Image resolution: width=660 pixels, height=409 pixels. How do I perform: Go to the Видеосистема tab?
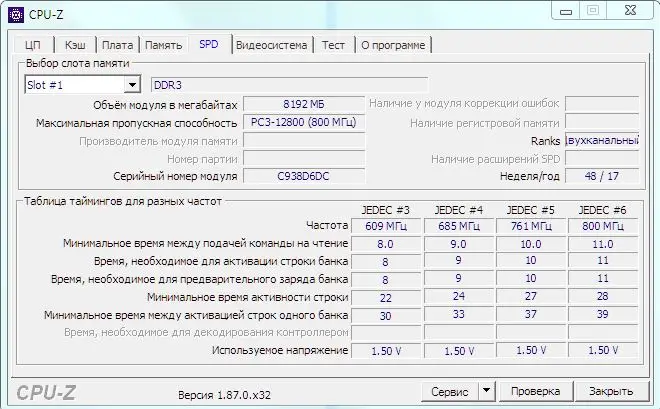(271, 45)
